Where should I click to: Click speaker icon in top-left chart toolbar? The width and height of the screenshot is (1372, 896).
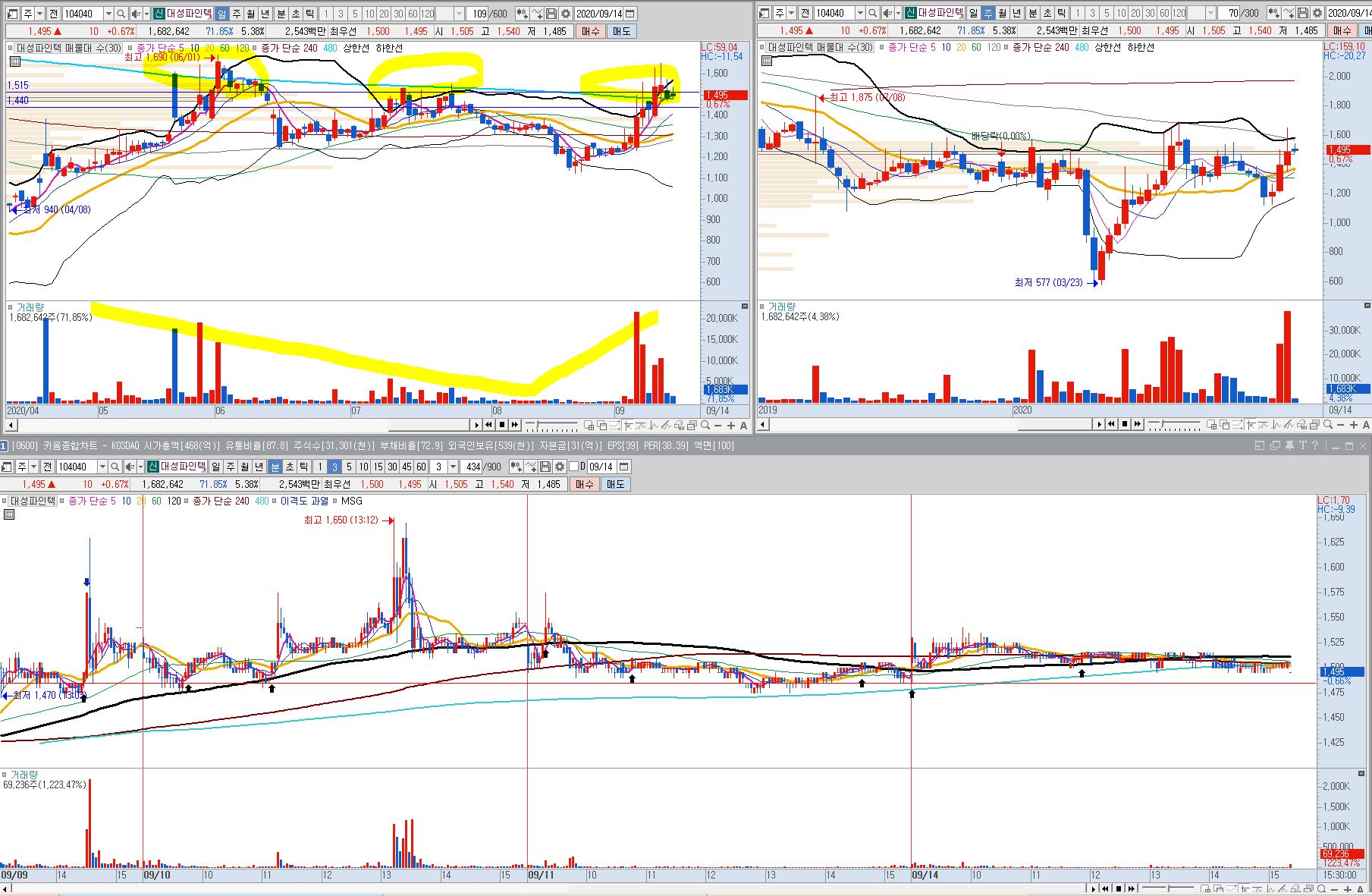pos(136,14)
